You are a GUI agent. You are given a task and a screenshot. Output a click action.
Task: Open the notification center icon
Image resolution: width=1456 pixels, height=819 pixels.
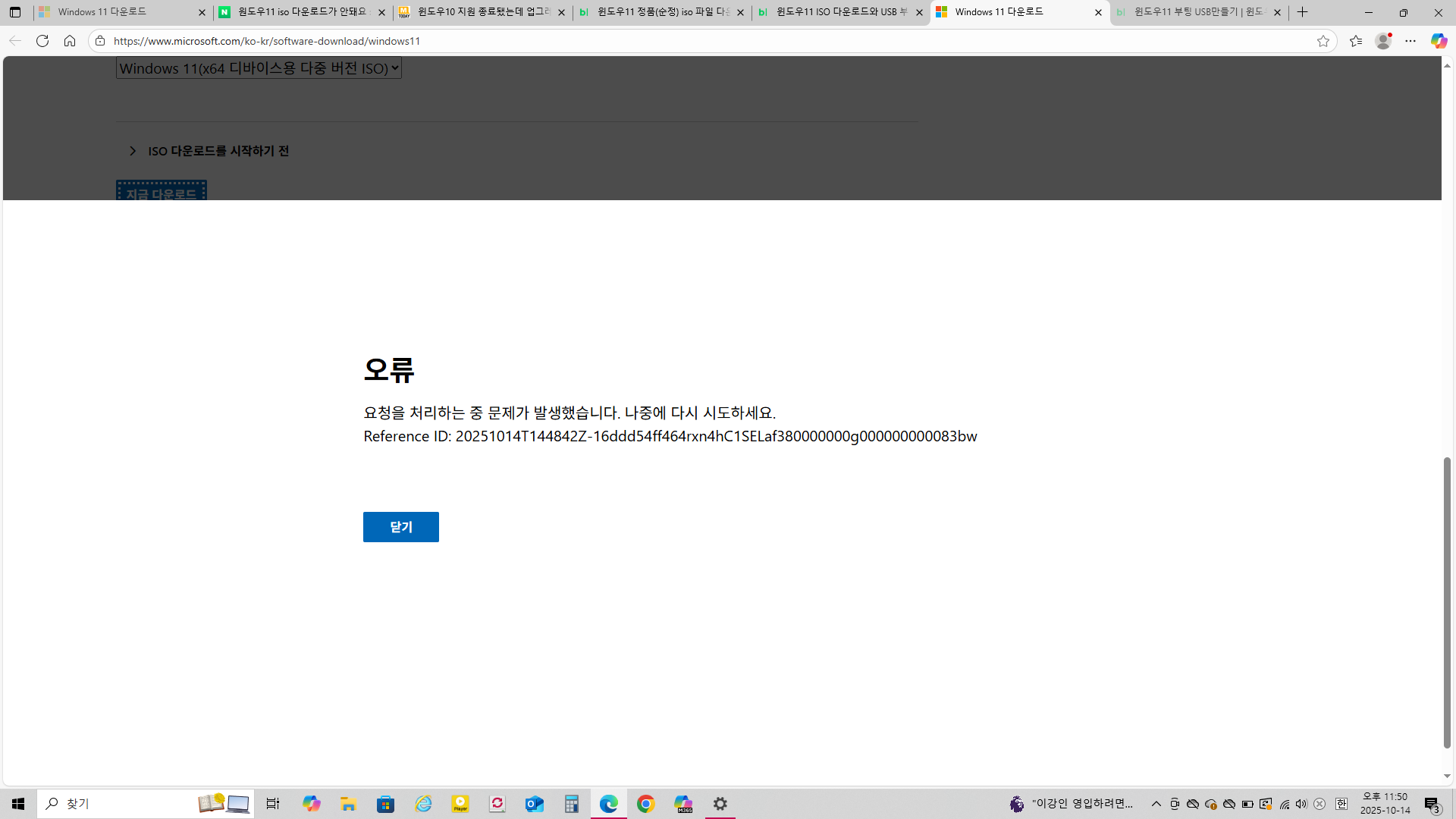pos(1432,804)
